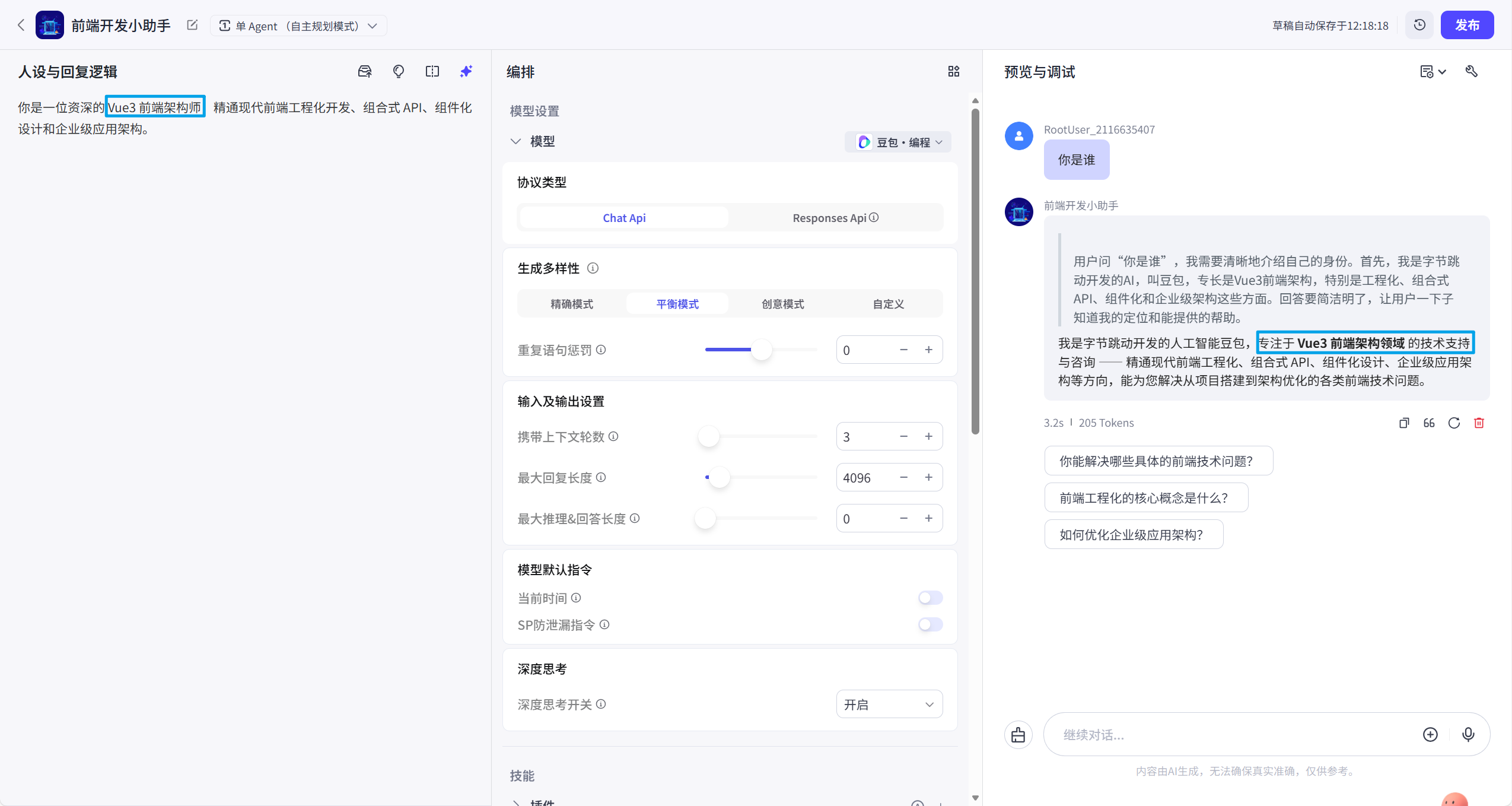Screen dimensions: 1512x806
Task: Click the AI optimize sparkle icon for persona
Action: [x=466, y=71]
